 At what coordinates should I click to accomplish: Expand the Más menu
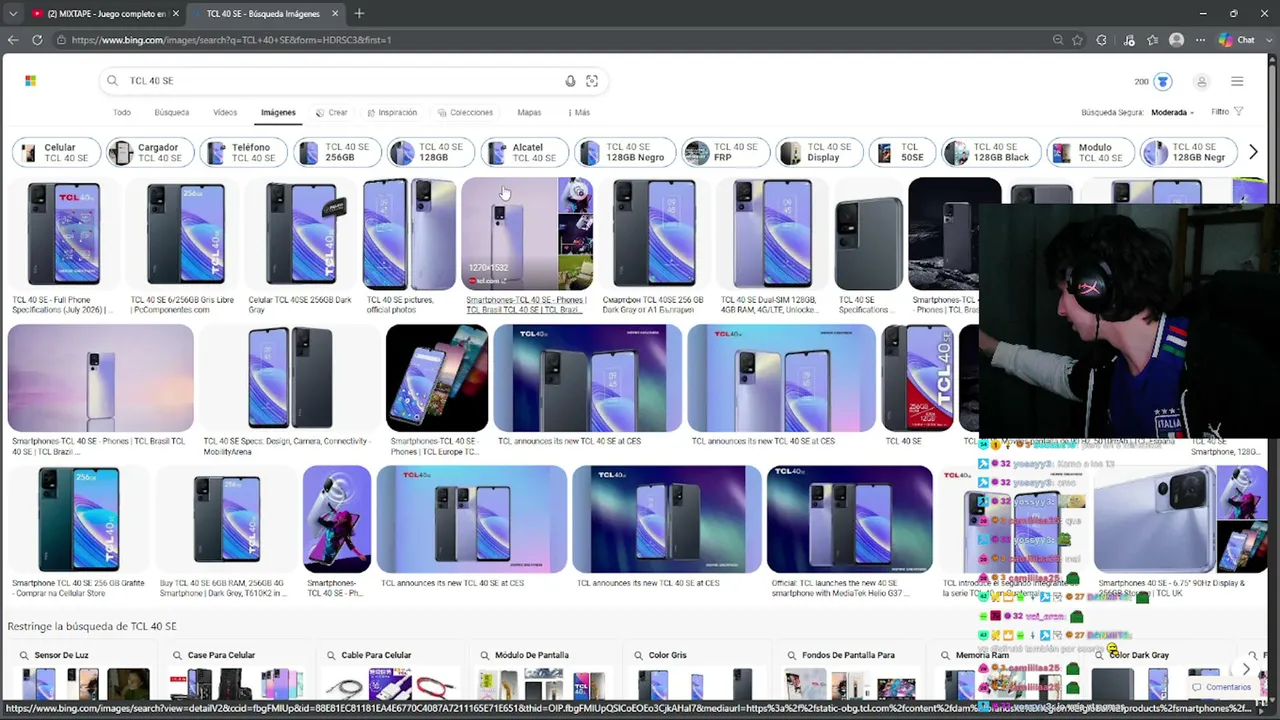(x=579, y=113)
